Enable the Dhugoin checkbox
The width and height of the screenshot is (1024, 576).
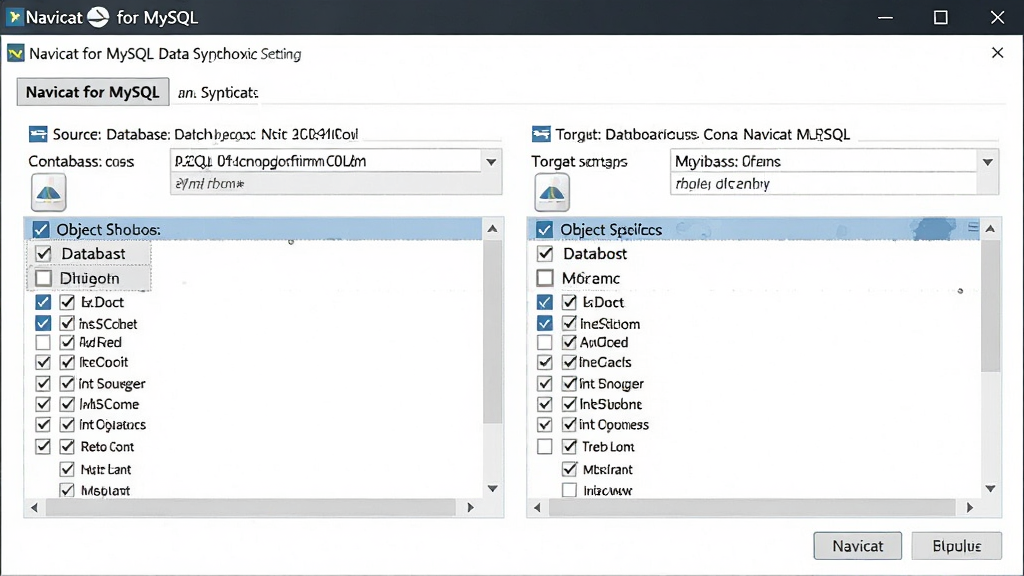click(x=44, y=278)
